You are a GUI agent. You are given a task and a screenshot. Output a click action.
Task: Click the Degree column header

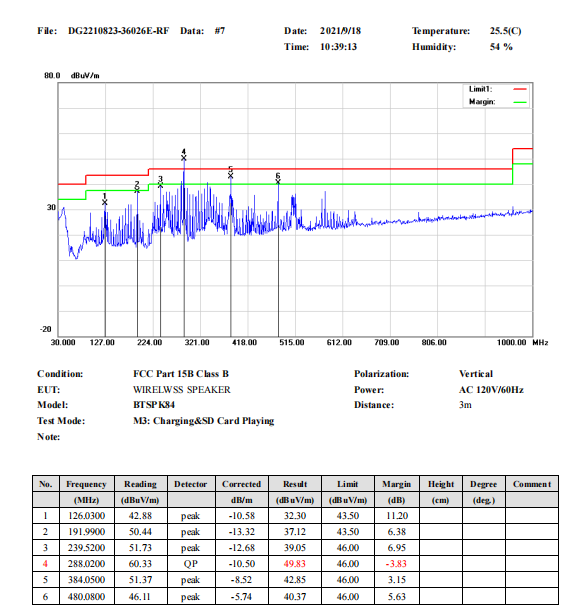tap(484, 484)
